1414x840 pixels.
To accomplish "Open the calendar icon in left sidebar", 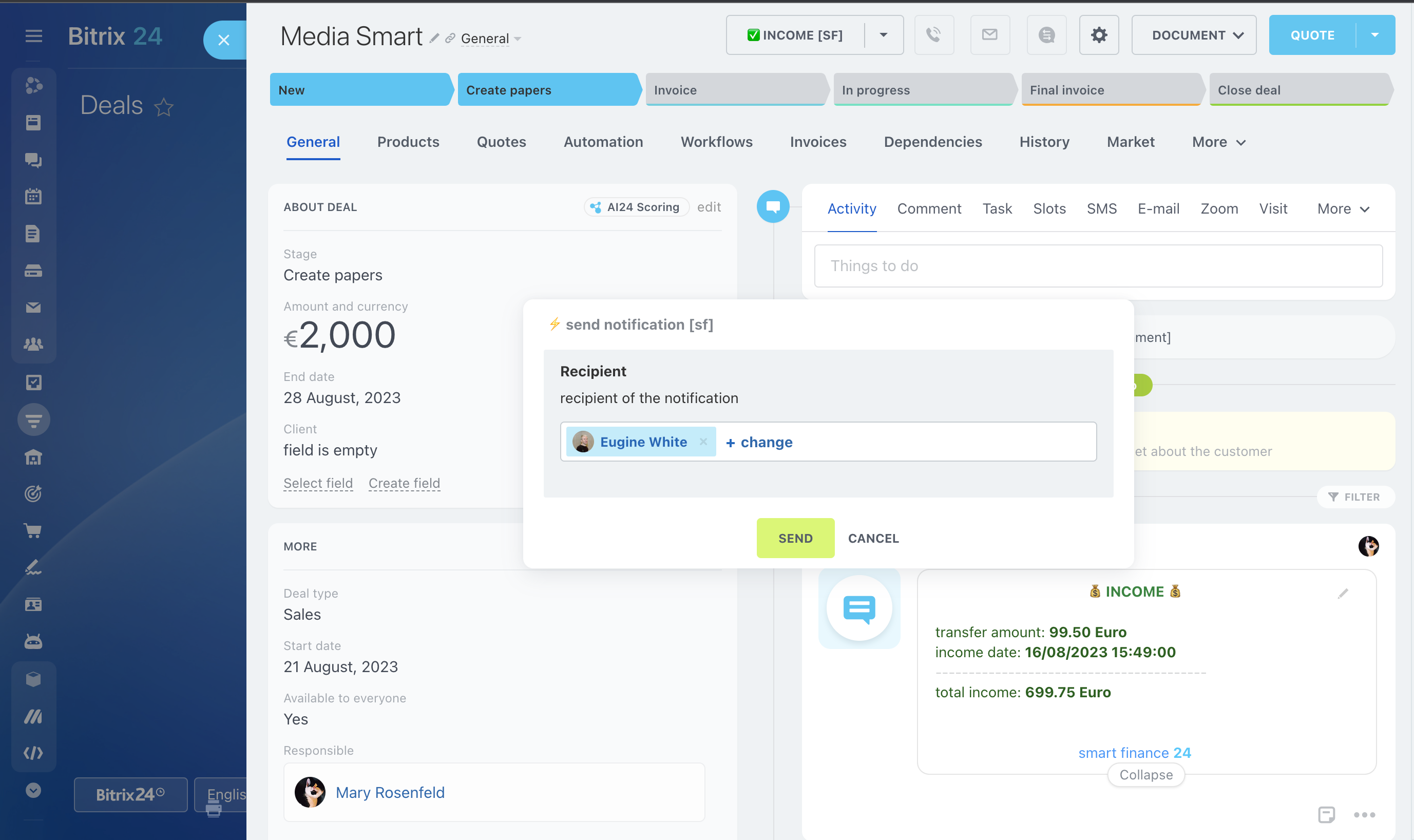I will (x=33, y=197).
